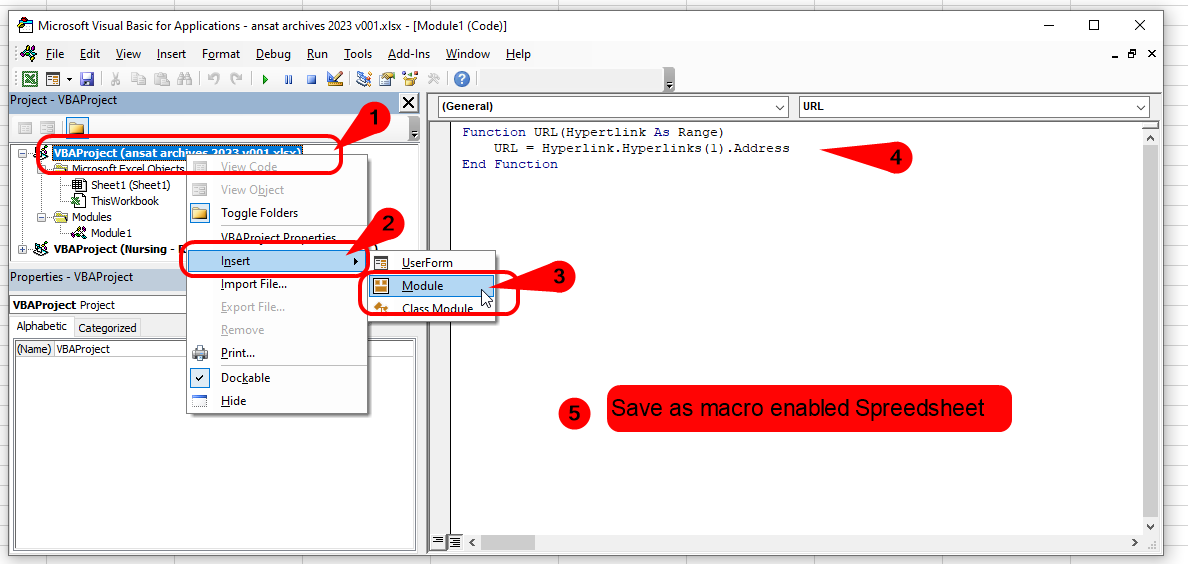Open the arrow beside Insert UserForm icon
Screen dimensions: 1188x564
coord(69,79)
